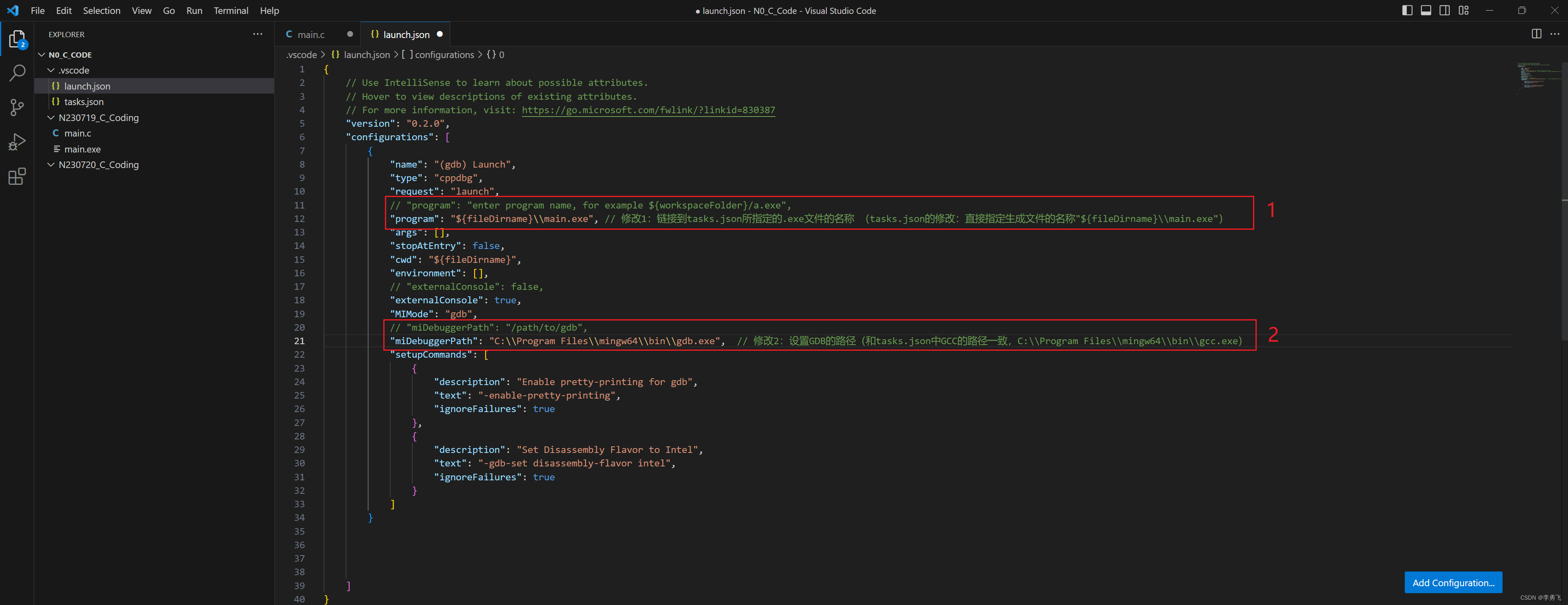Open the Terminal menu
The width and height of the screenshot is (1568, 605).
tap(231, 10)
